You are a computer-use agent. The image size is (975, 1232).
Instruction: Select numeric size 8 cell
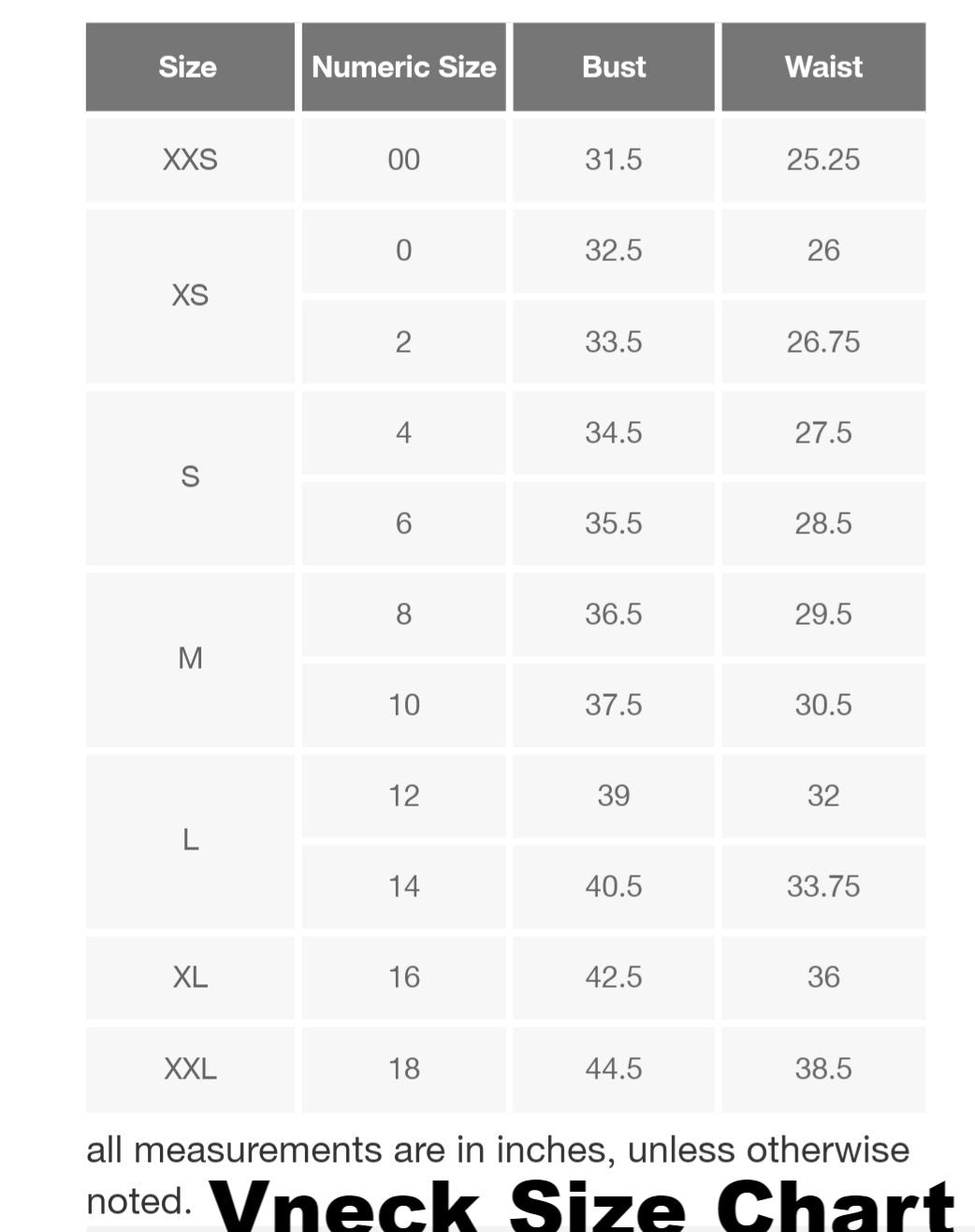403,614
